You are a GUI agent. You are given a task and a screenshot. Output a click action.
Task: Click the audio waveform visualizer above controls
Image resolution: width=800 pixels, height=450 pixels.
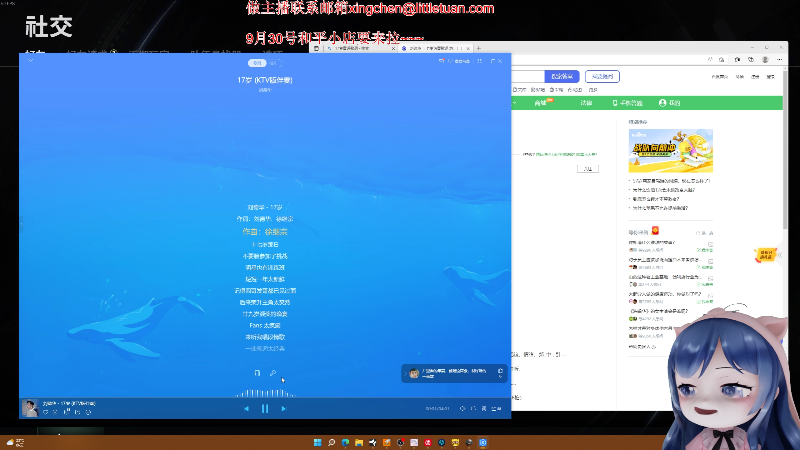coord(265,393)
